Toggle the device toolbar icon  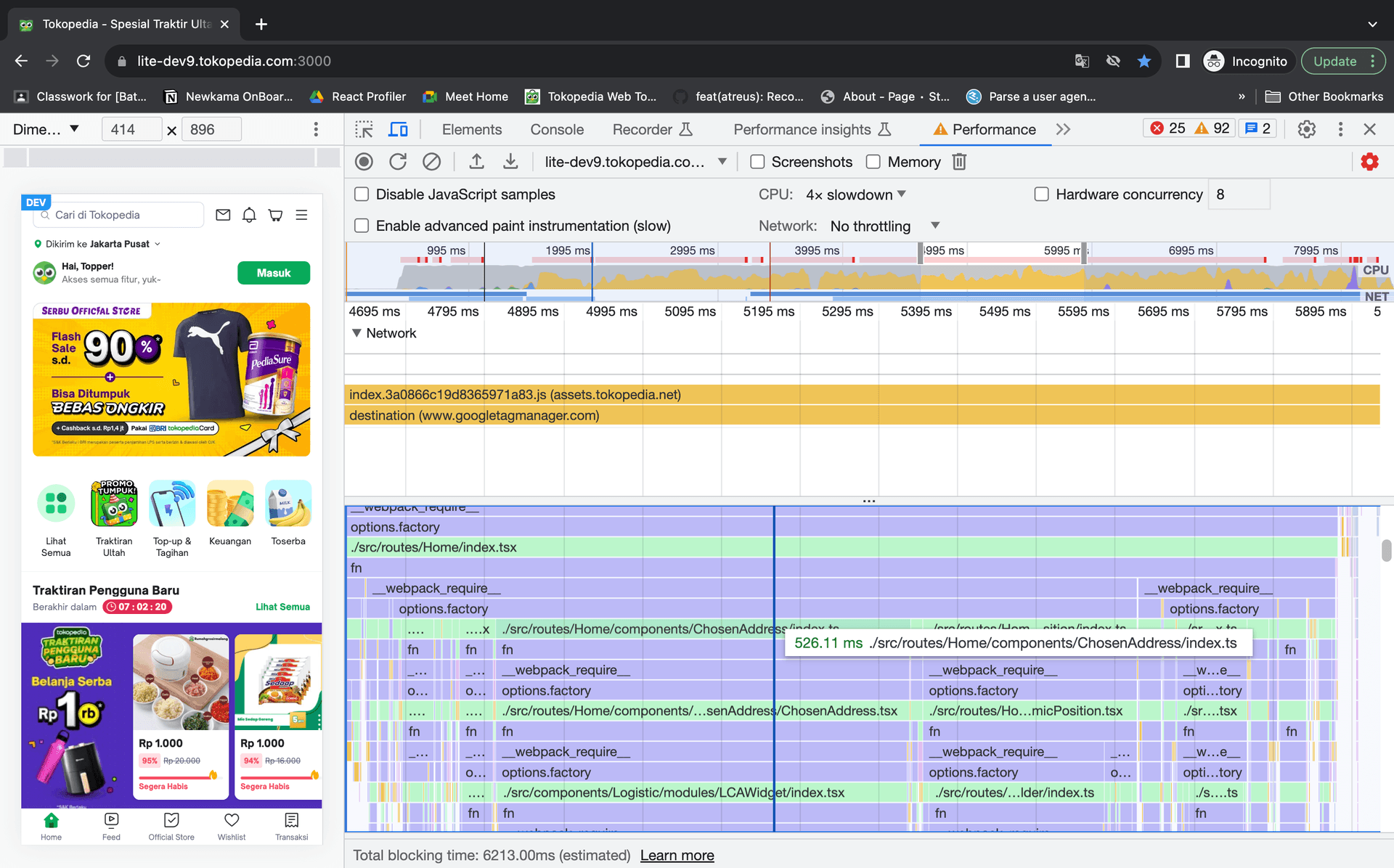point(398,129)
